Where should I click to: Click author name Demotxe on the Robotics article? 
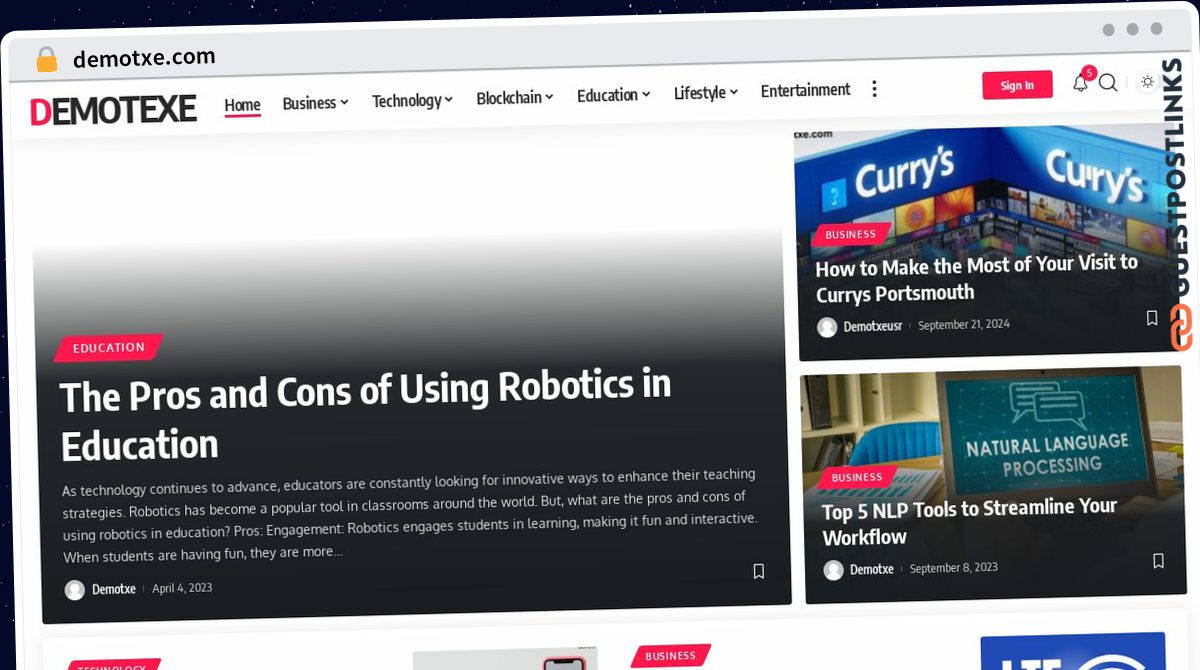(x=114, y=589)
